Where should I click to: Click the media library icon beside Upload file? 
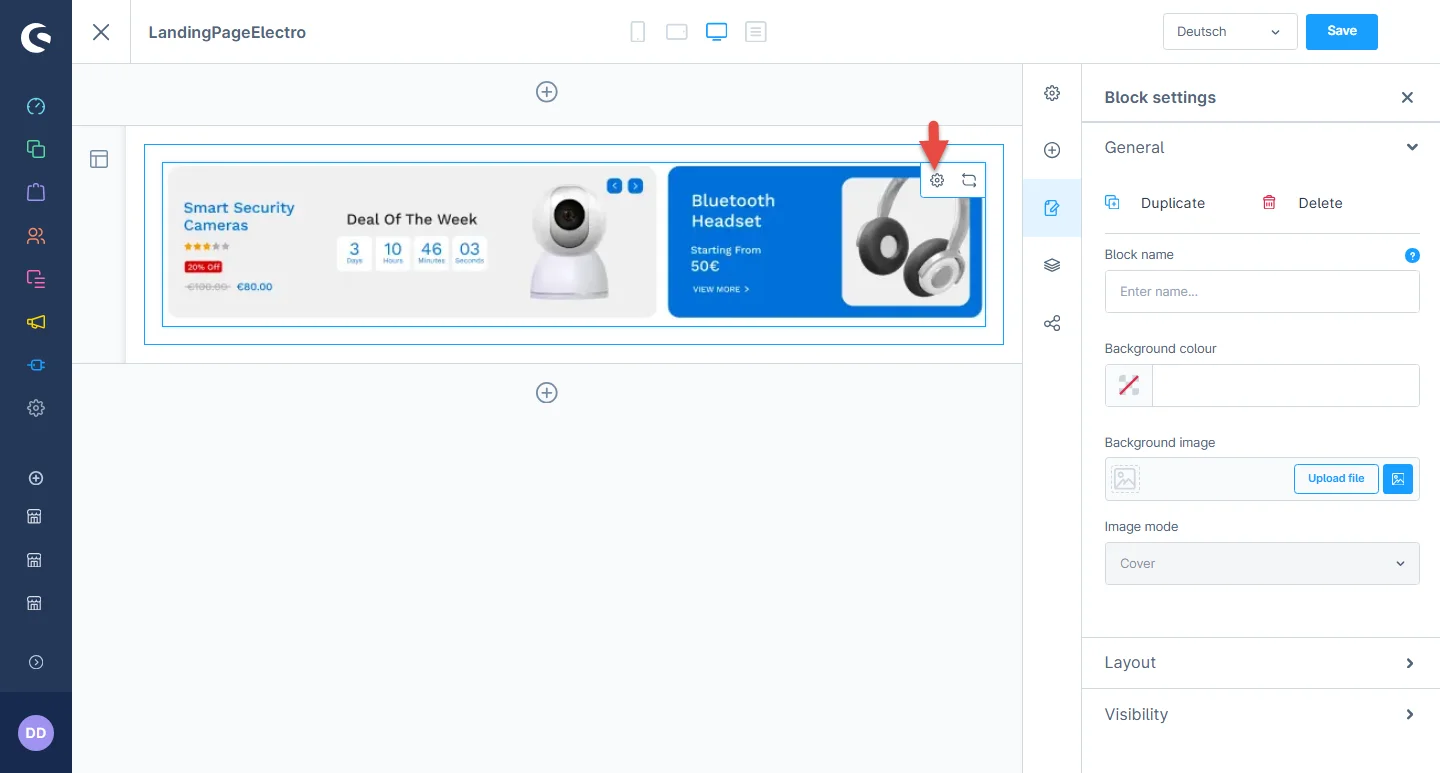coord(1398,479)
